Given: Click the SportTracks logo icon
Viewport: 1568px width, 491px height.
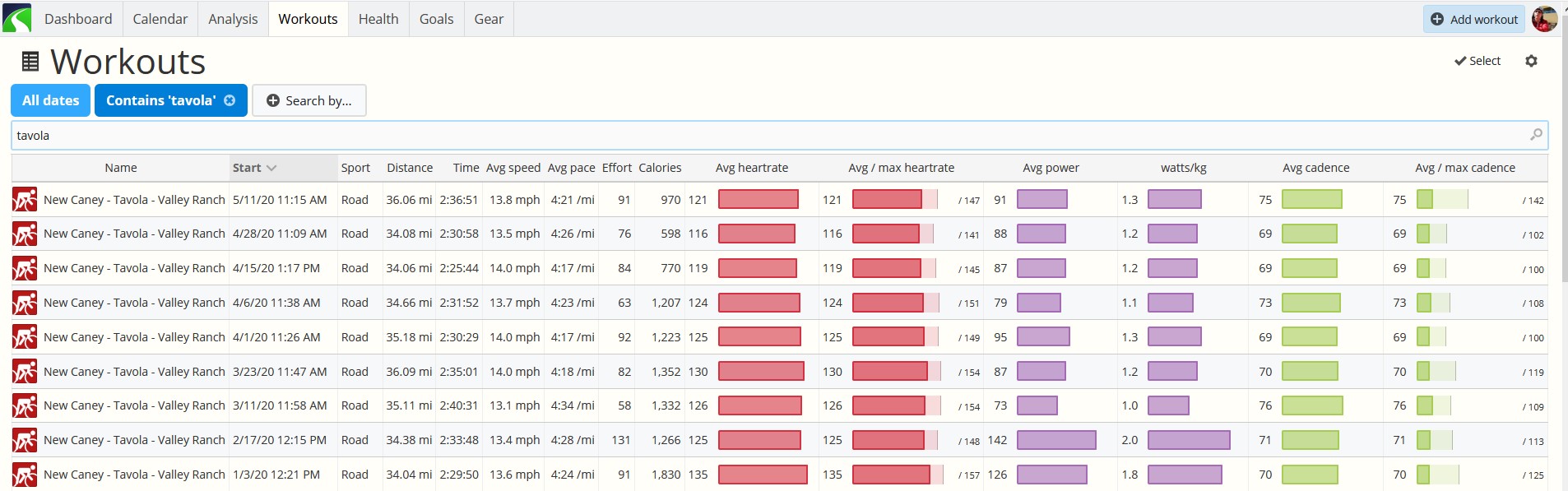Looking at the screenshot, I should coord(17,18).
